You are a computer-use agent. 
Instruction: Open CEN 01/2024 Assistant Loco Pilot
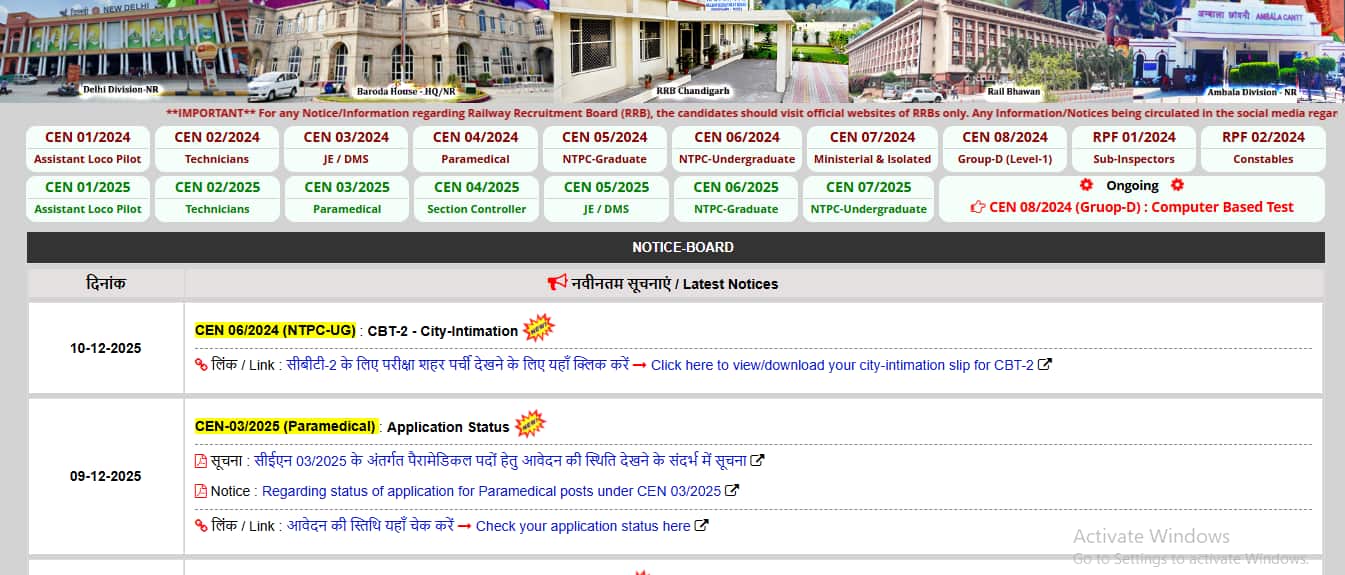[88, 148]
